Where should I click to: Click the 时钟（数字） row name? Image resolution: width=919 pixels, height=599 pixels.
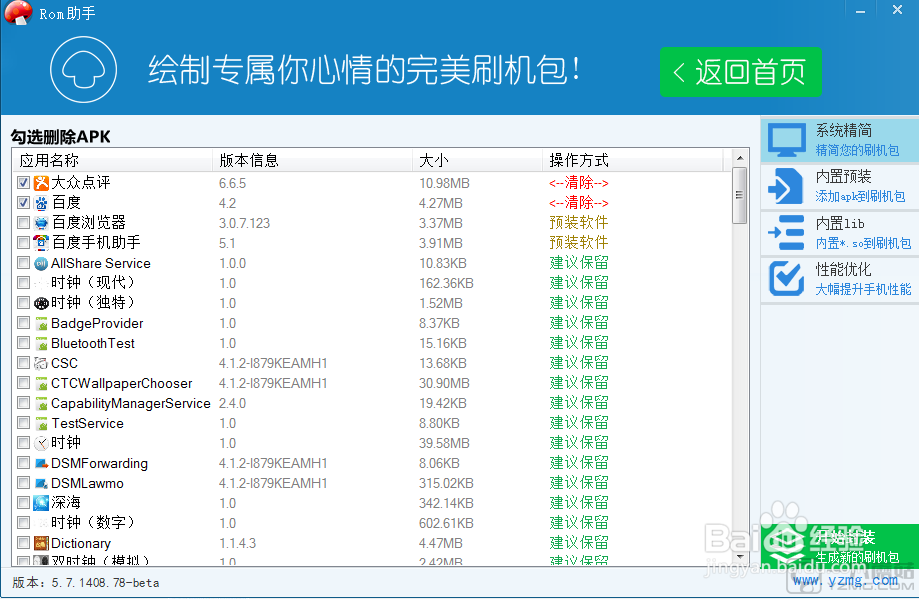[x=93, y=522]
